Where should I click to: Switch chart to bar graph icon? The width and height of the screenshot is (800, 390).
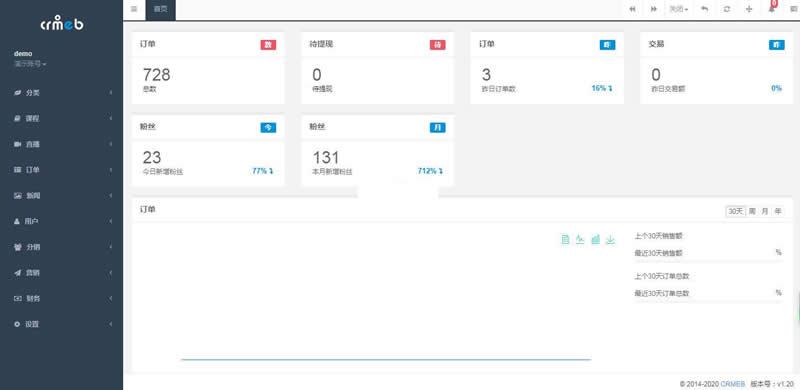(595, 239)
